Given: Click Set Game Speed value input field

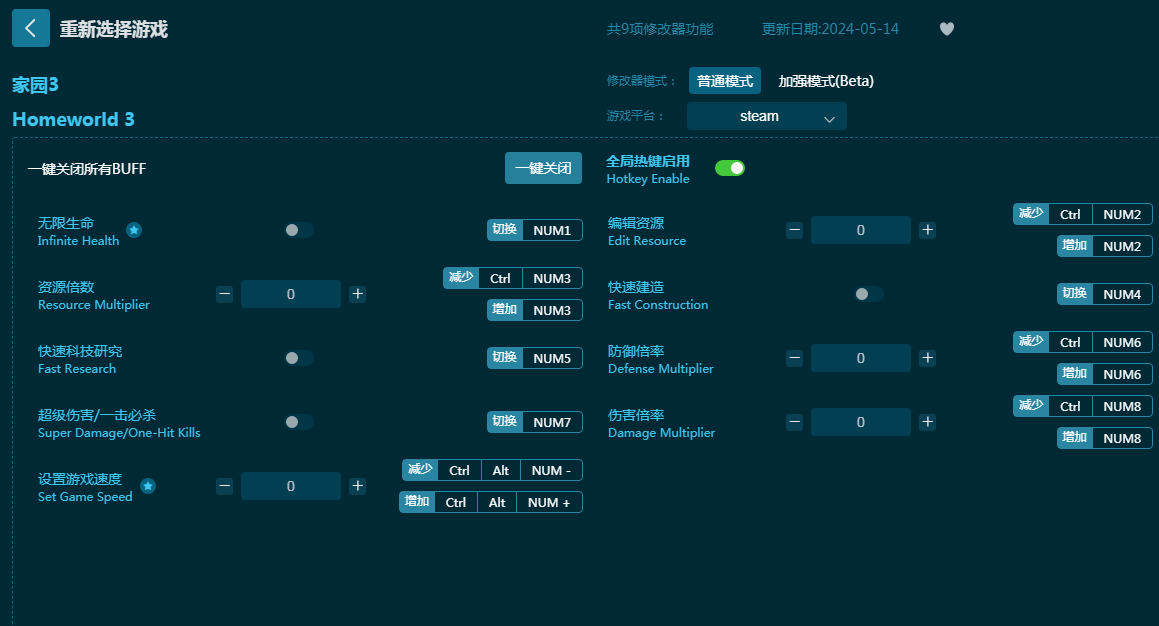Looking at the screenshot, I should coord(291,486).
